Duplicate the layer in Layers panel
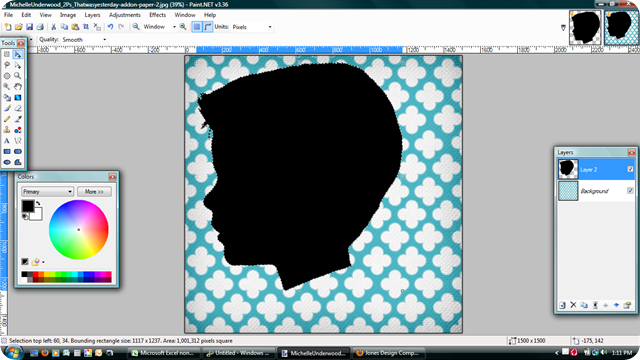Viewport: 640px width, 360px height. pyautogui.click(x=584, y=305)
